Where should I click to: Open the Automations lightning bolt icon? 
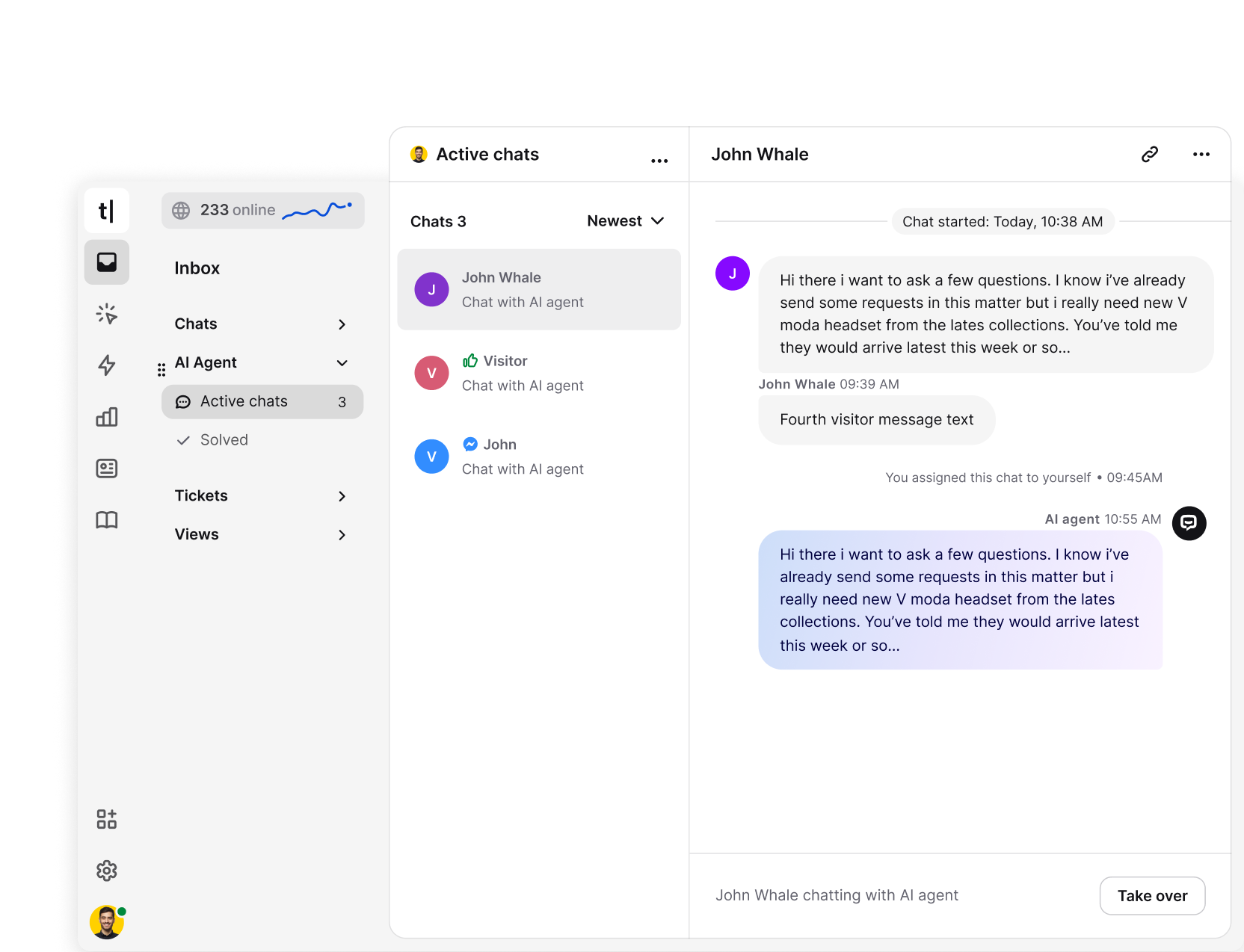click(x=106, y=365)
